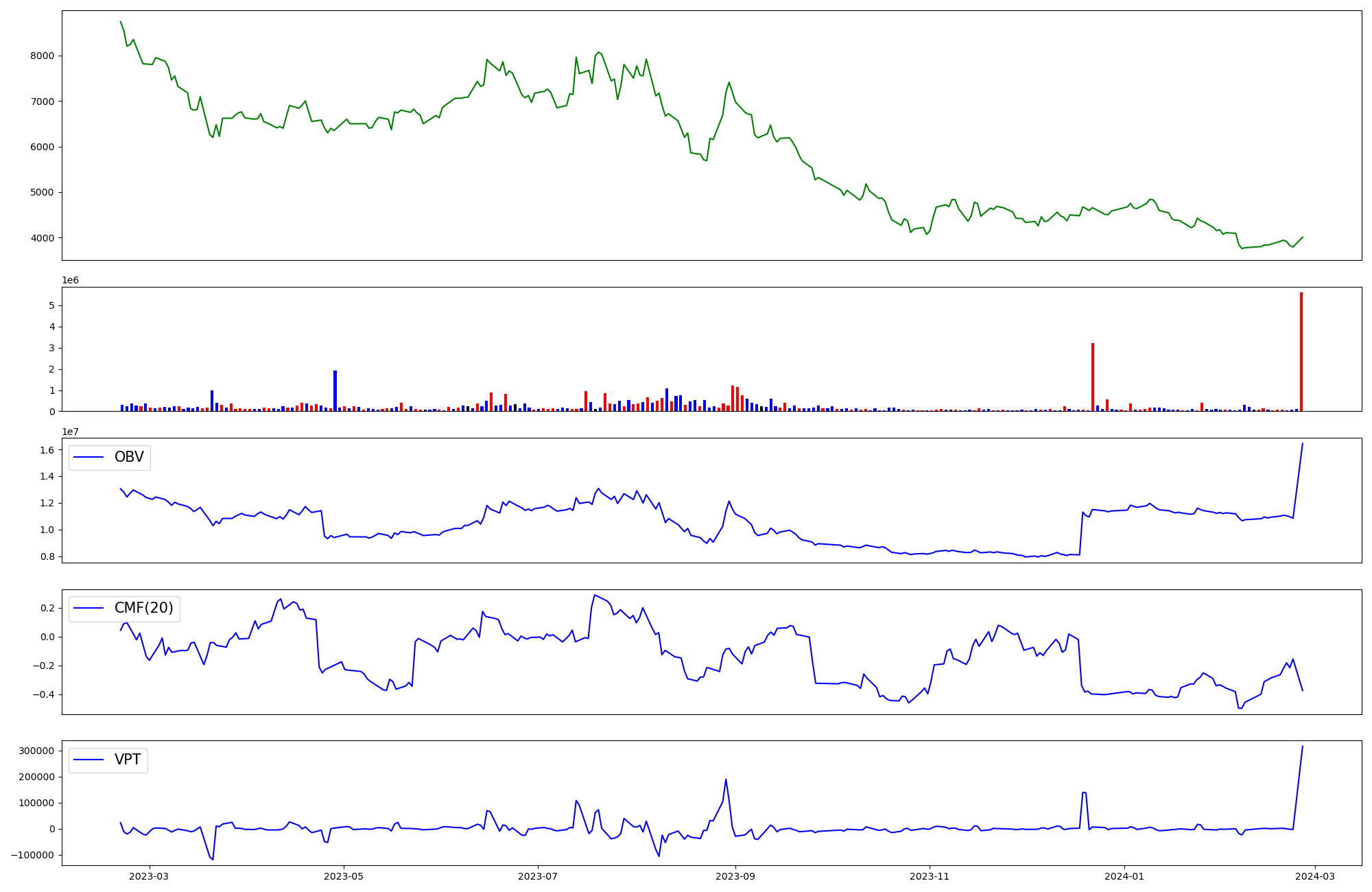Click the 2023-09 x-axis date label
Screen dimensions: 1372x892
tap(735, 876)
